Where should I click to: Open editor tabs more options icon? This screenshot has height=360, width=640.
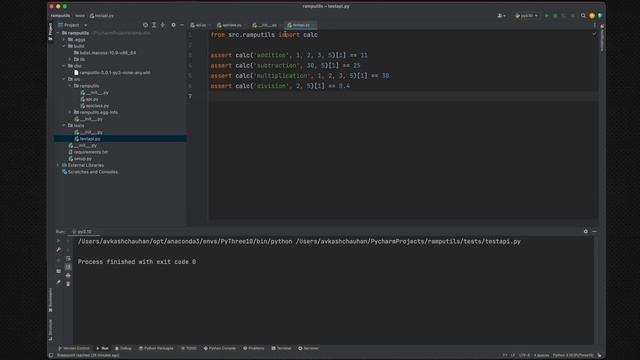point(594,25)
